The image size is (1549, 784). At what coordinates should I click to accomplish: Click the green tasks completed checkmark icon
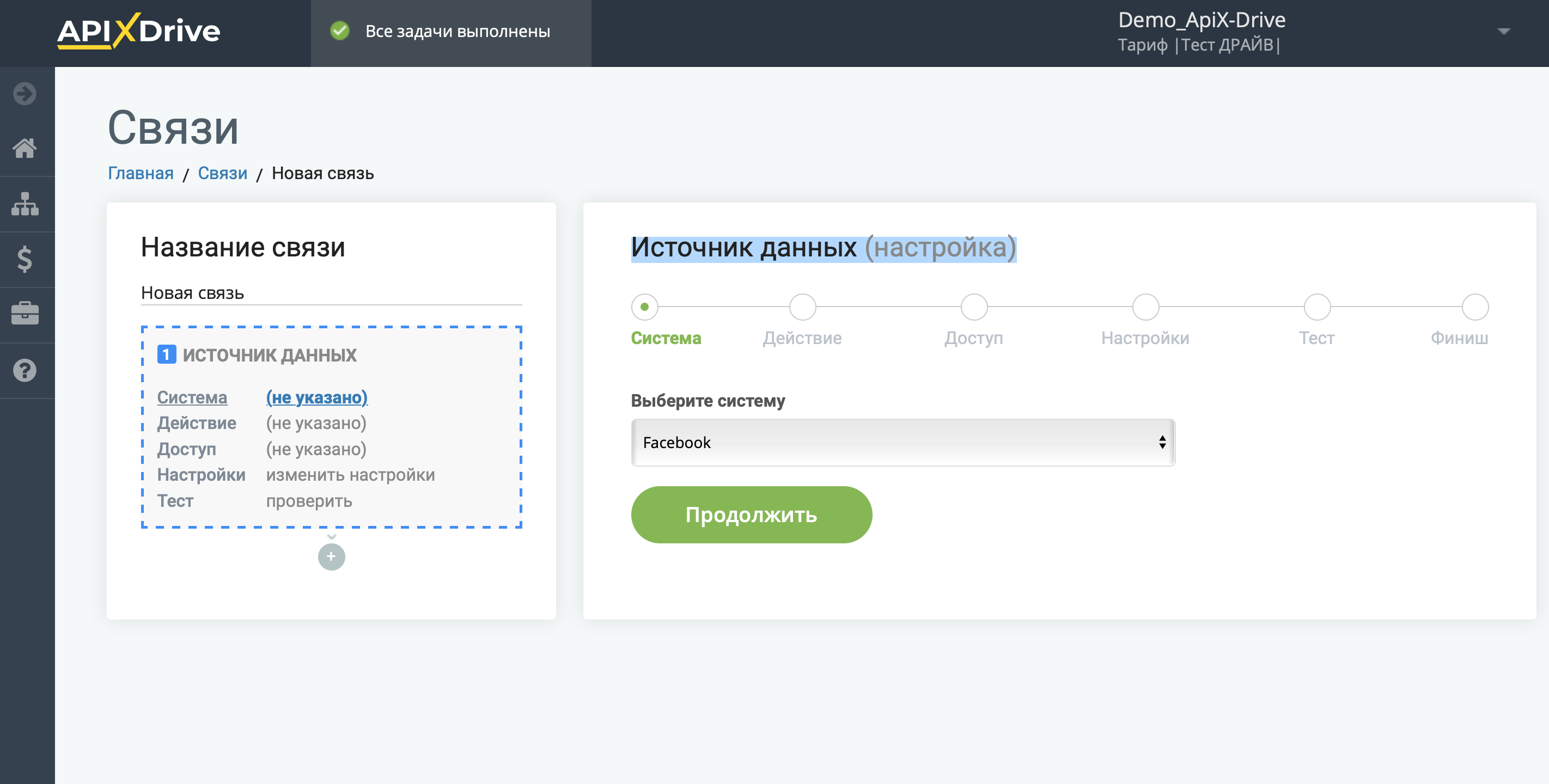[340, 30]
